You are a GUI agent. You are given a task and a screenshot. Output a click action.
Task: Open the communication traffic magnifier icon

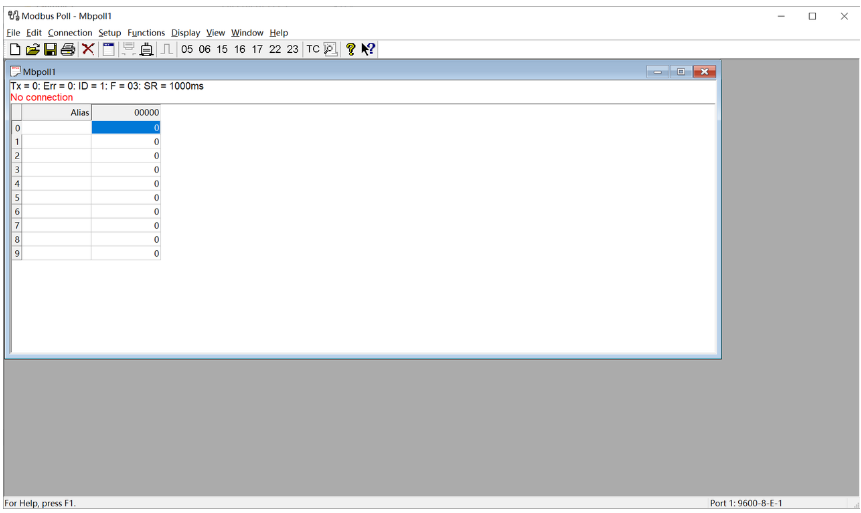tap(330, 49)
